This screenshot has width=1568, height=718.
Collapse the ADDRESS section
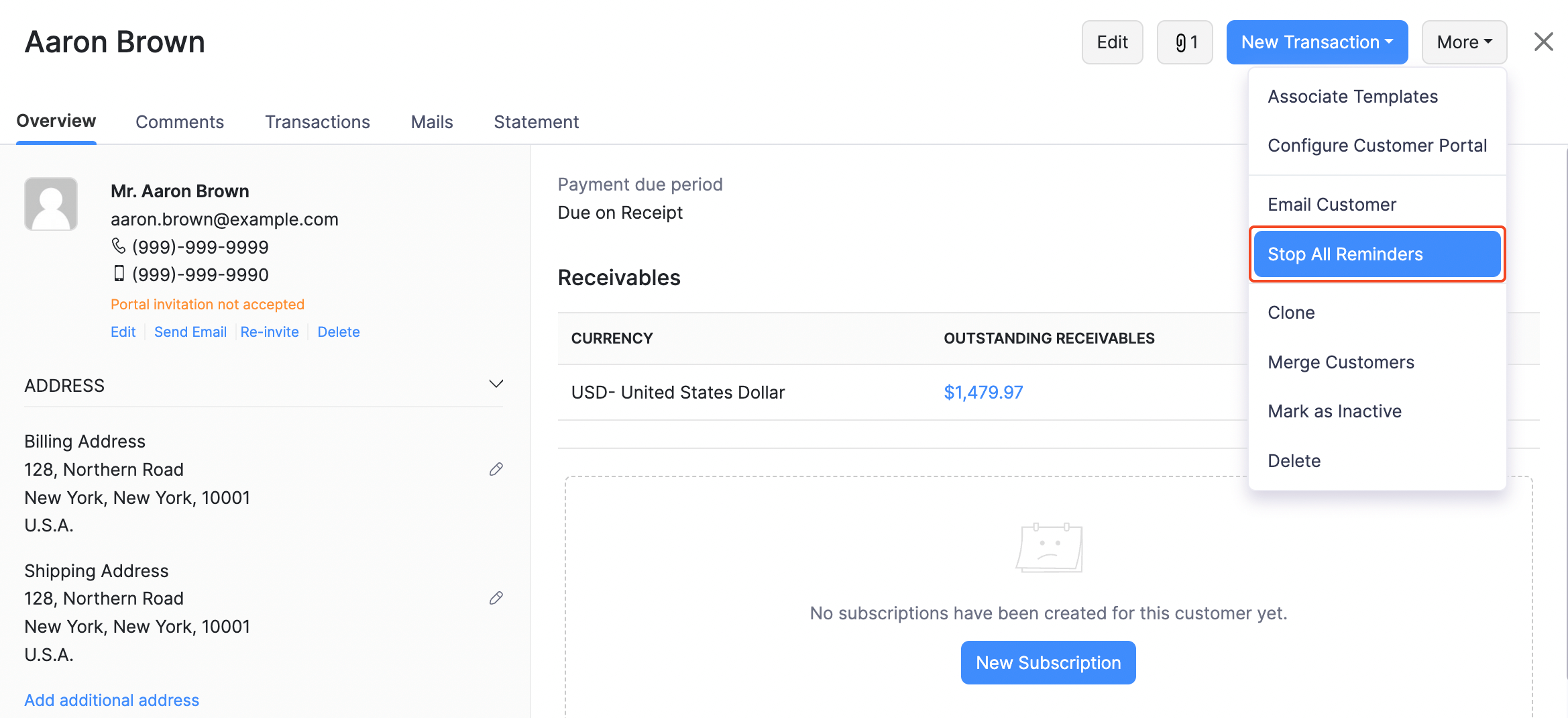pos(496,384)
